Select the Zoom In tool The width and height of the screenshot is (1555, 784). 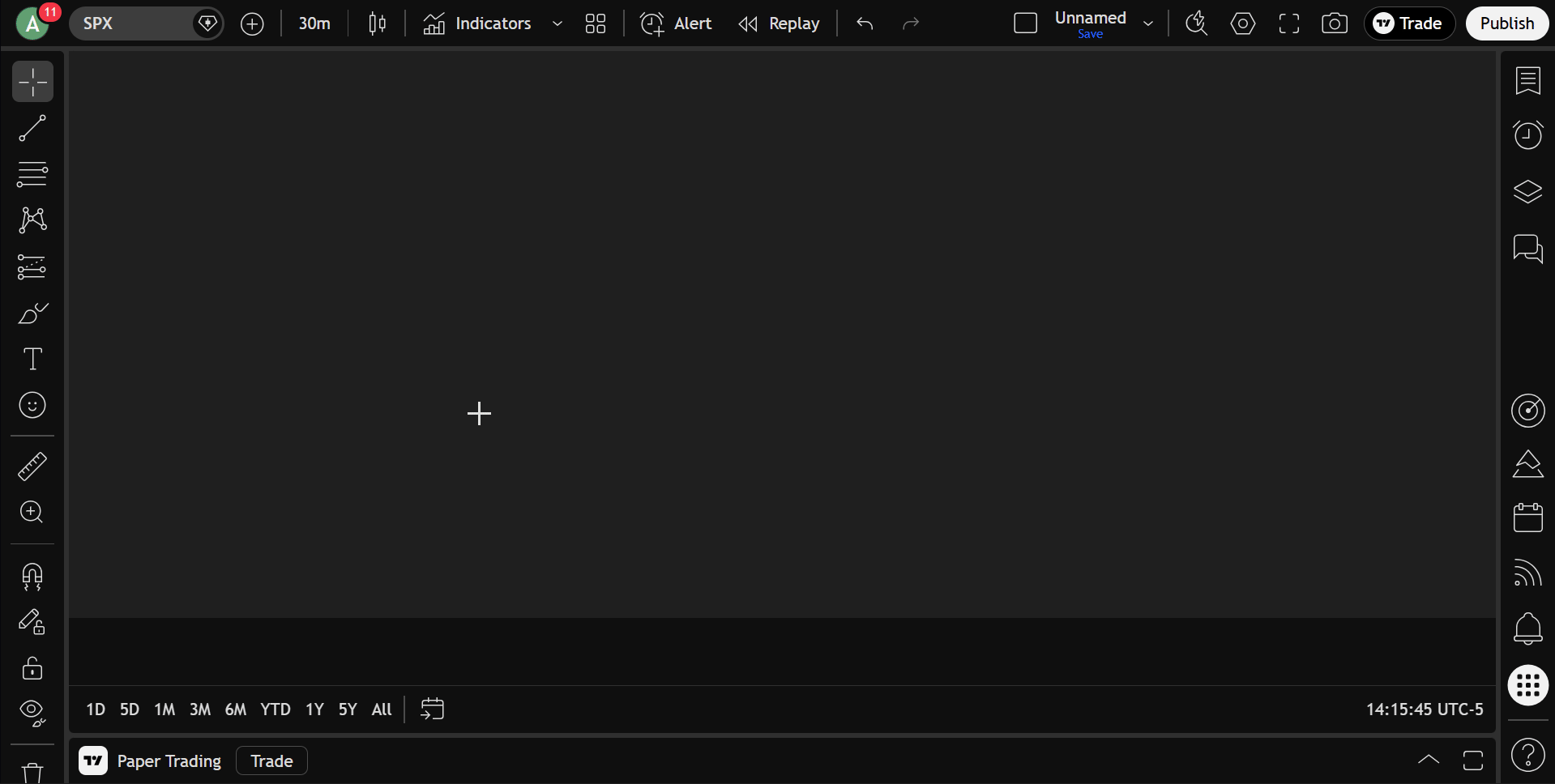pyautogui.click(x=32, y=513)
